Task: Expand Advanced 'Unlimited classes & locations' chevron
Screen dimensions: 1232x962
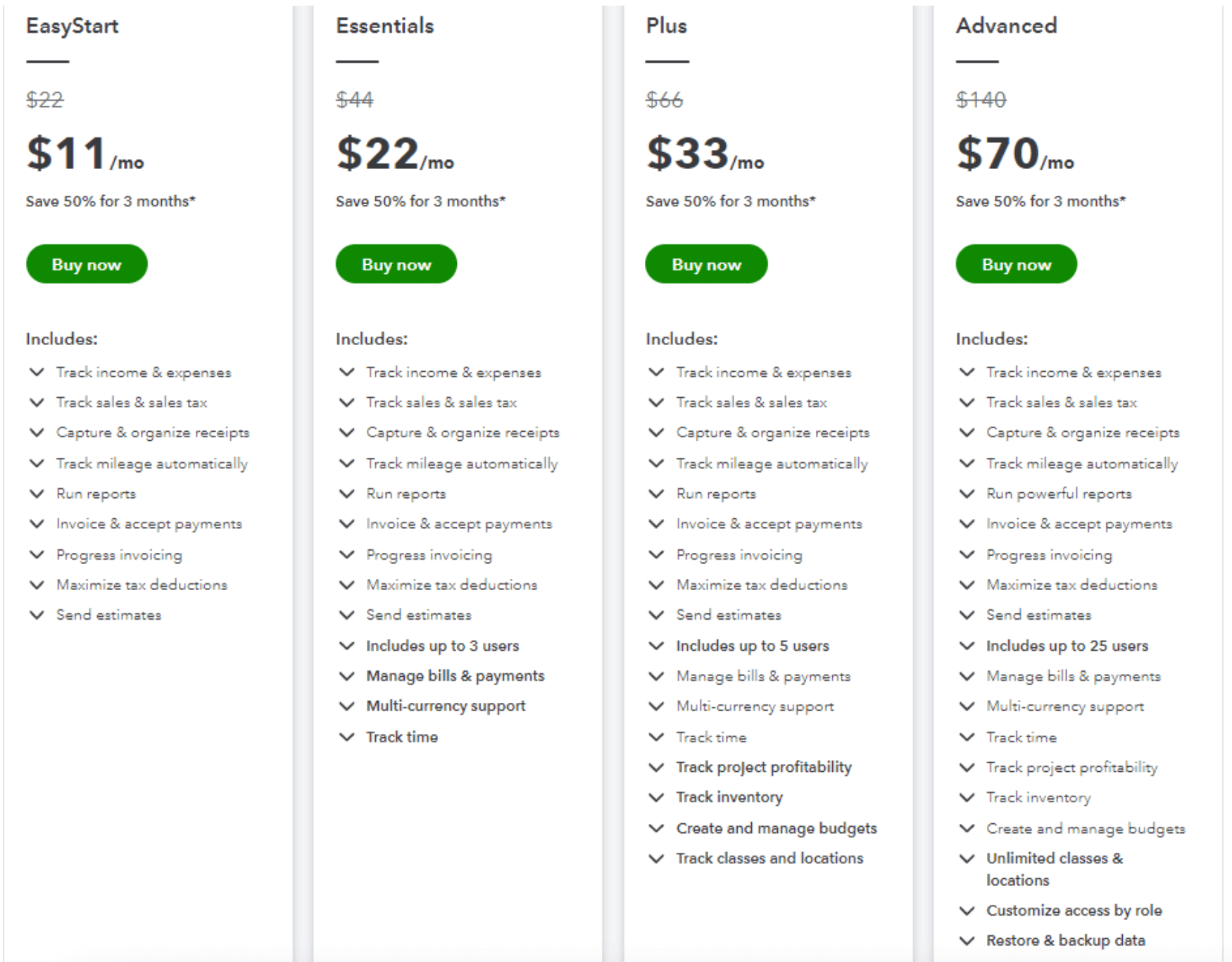Action: pyautogui.click(x=967, y=858)
